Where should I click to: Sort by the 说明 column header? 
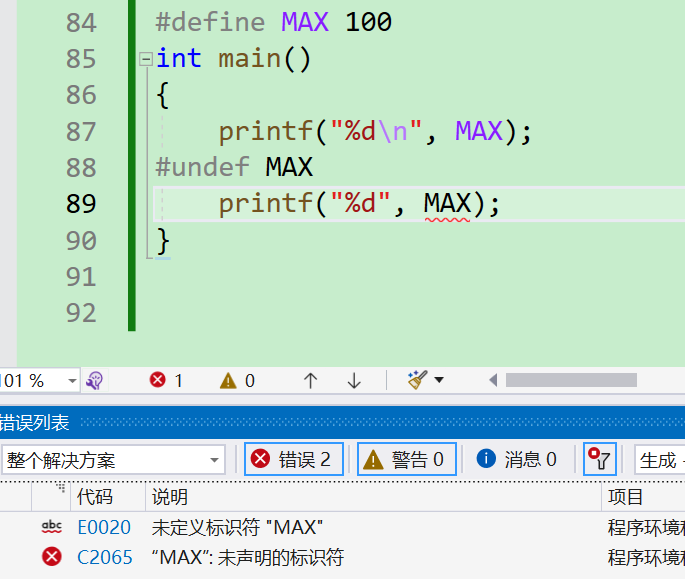(x=373, y=497)
